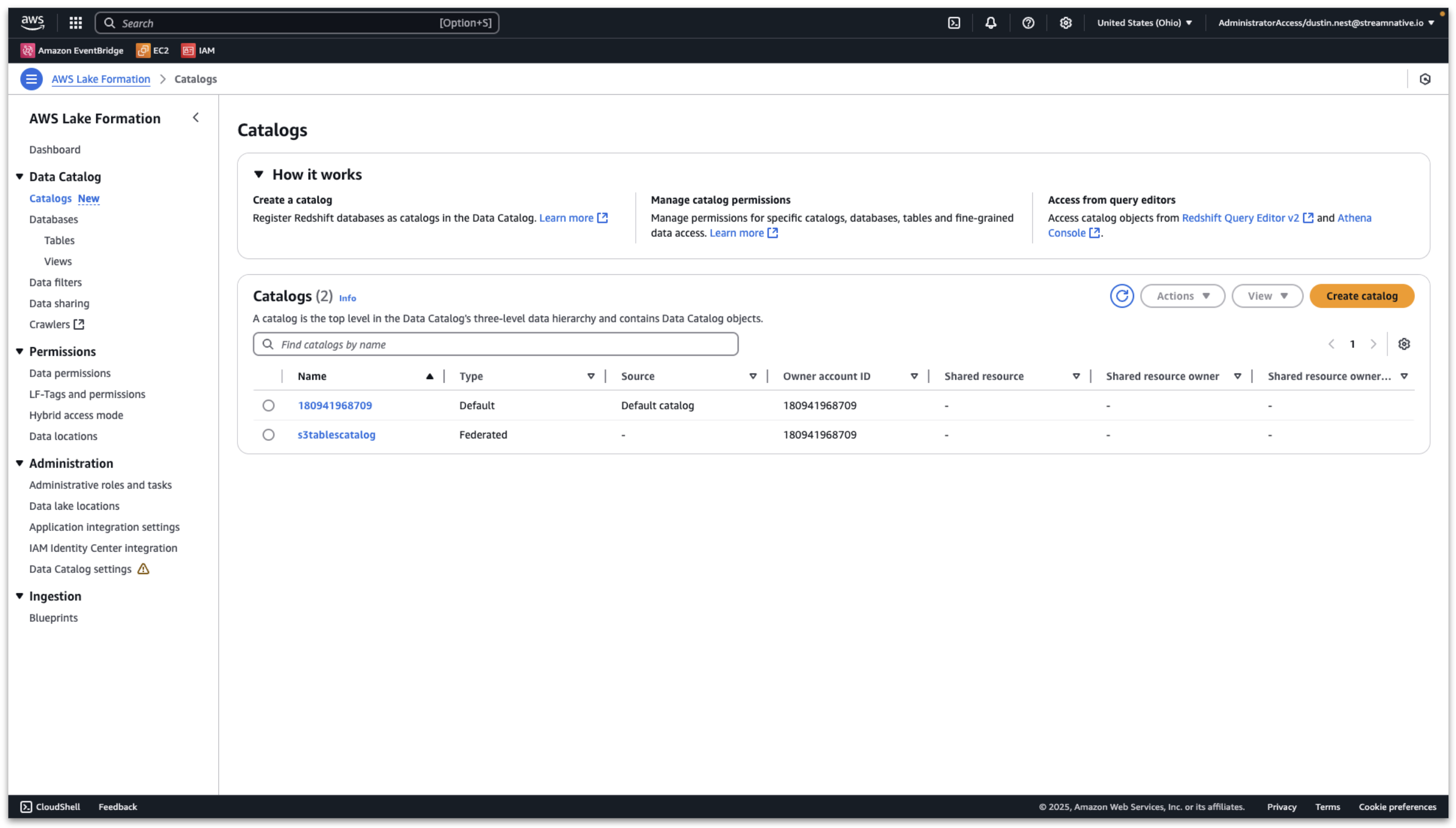The image size is (1456, 828).
Task: Open the EC2 favorite shortcut icon
Action: click(x=151, y=50)
